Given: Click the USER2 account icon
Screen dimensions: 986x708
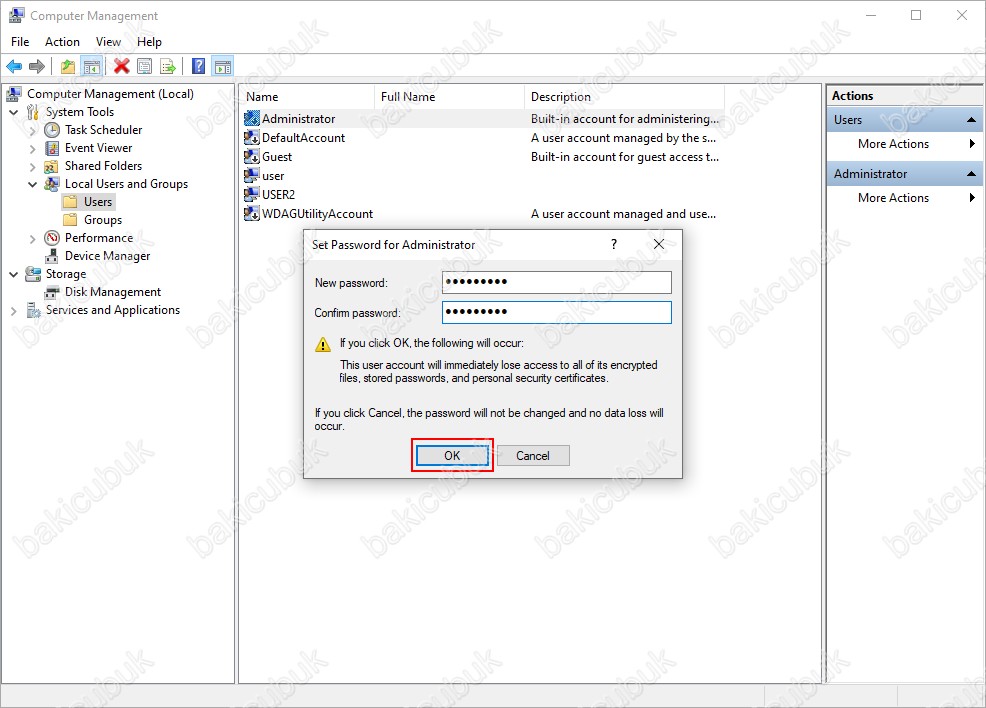Looking at the screenshot, I should pos(252,194).
